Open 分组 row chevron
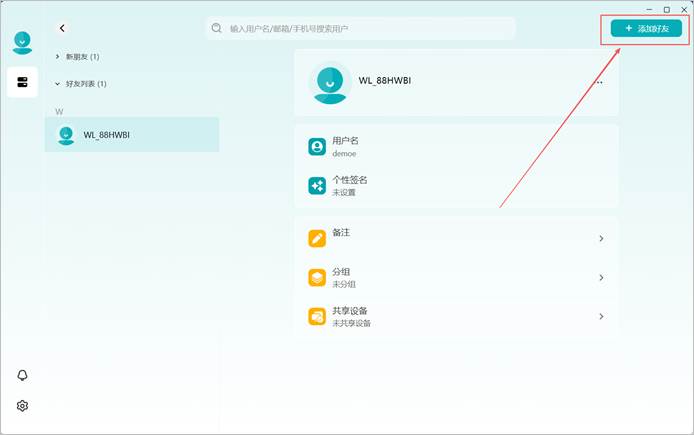The width and height of the screenshot is (694, 435). (x=601, y=277)
